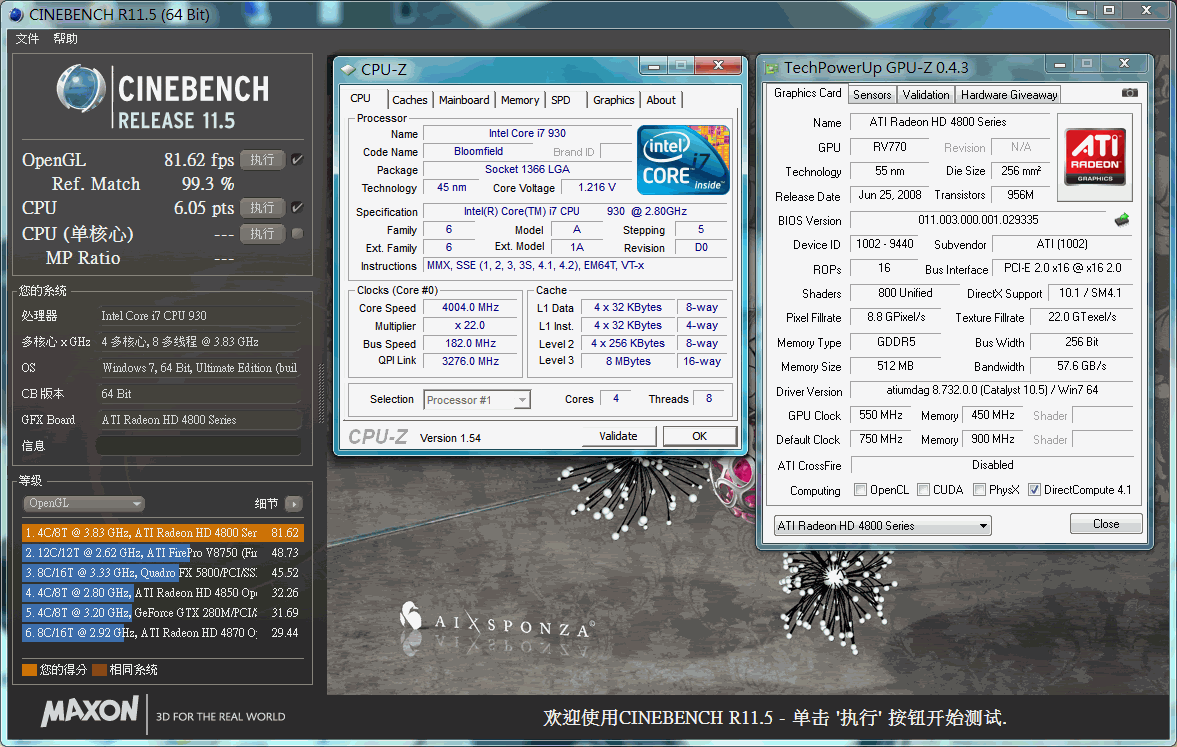
Task: Open the Processor #1 selection dropdown
Action: (477, 400)
